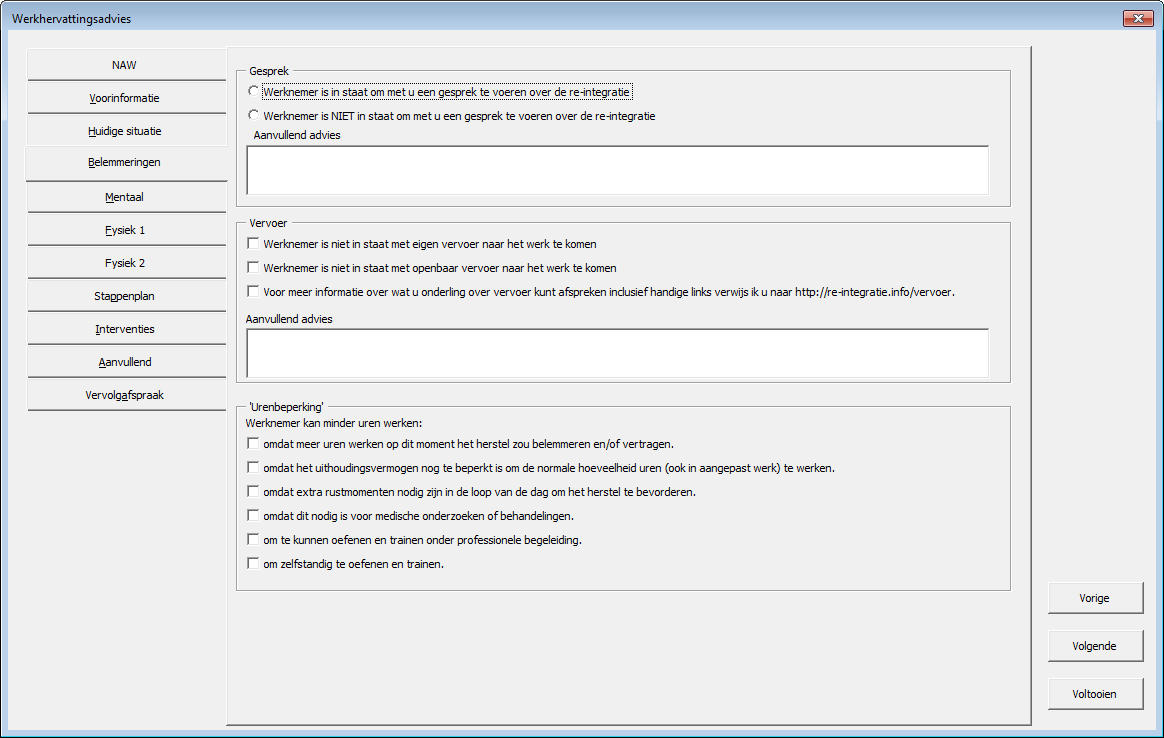Check the 'eigen vervoer' checkbox
Screen dimensions: 1164x738
point(254,244)
